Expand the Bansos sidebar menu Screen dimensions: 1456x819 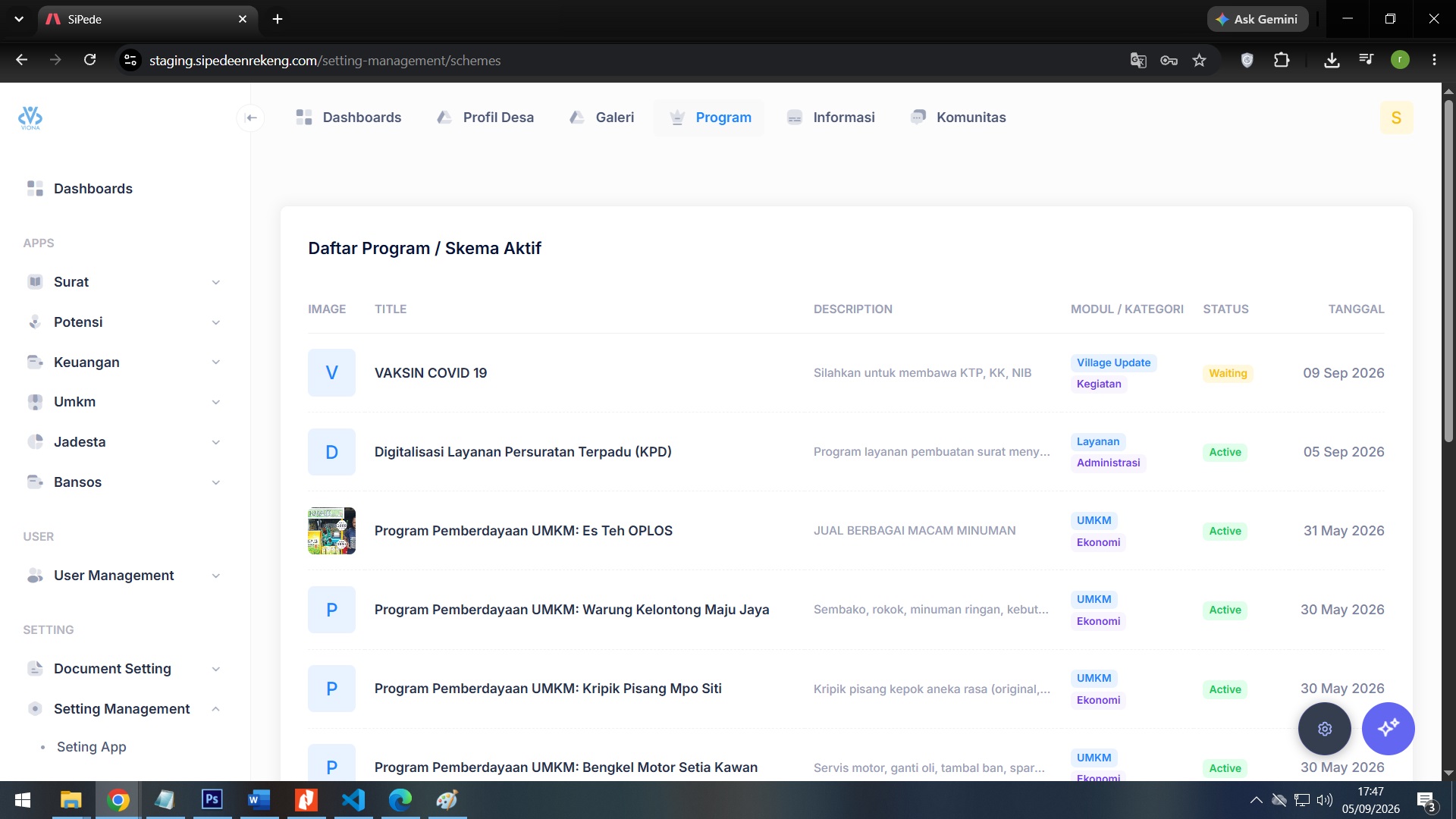(x=124, y=482)
